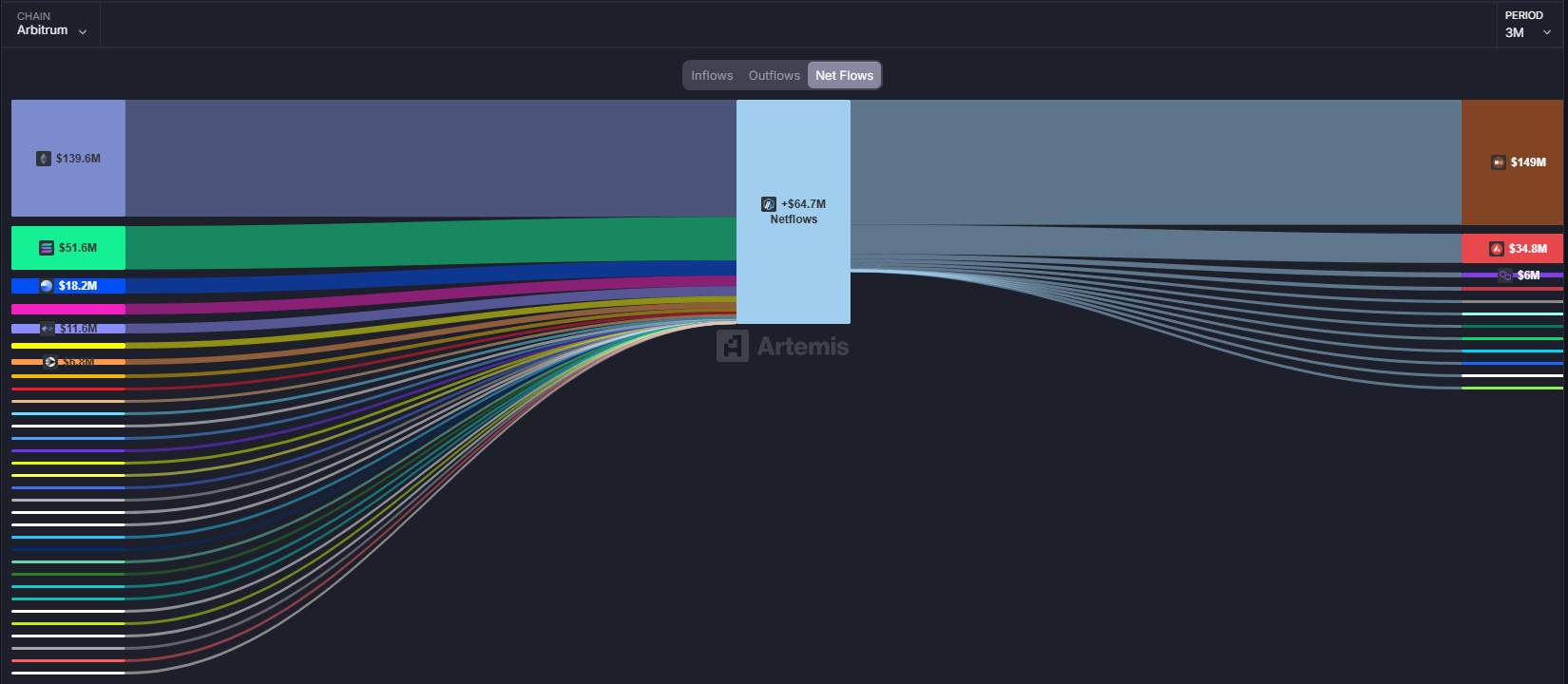Click the wide green Solana flow band
The image size is (1568, 684).
(x=428, y=245)
